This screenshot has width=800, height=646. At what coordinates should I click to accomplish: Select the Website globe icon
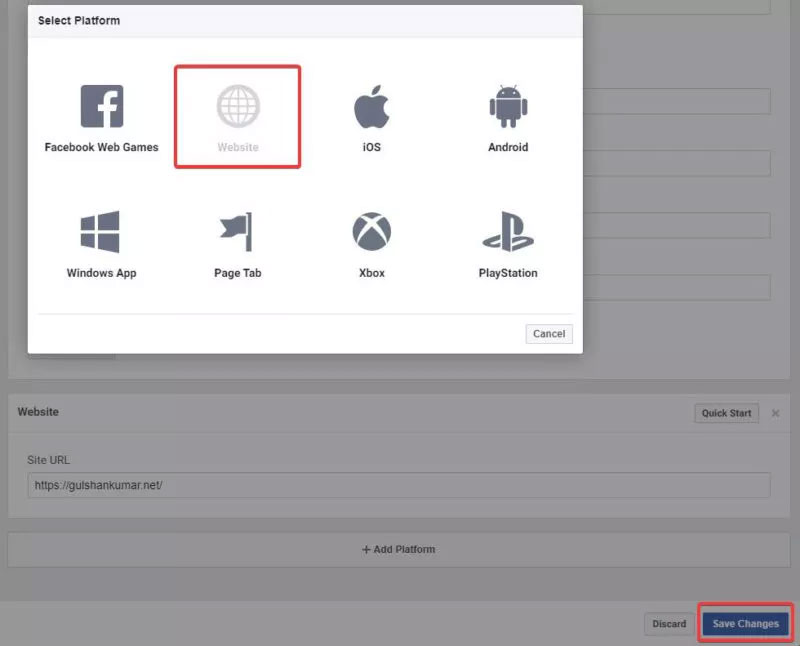click(x=238, y=106)
